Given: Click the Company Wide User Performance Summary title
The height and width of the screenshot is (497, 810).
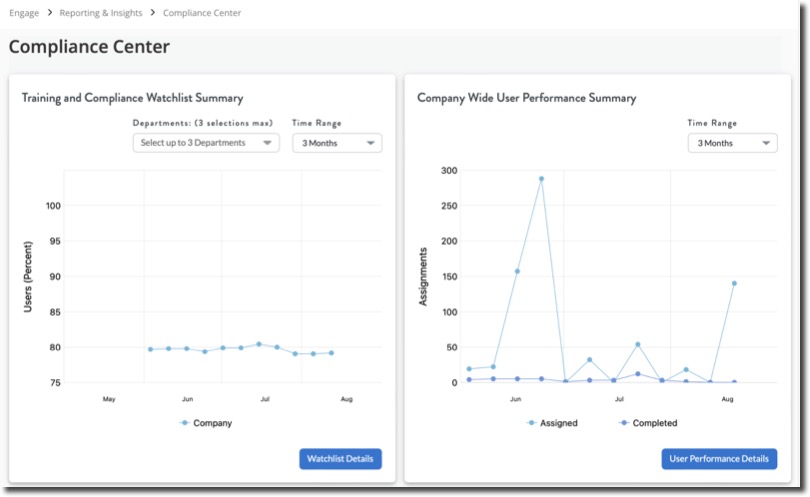Looking at the screenshot, I should pos(526,98).
